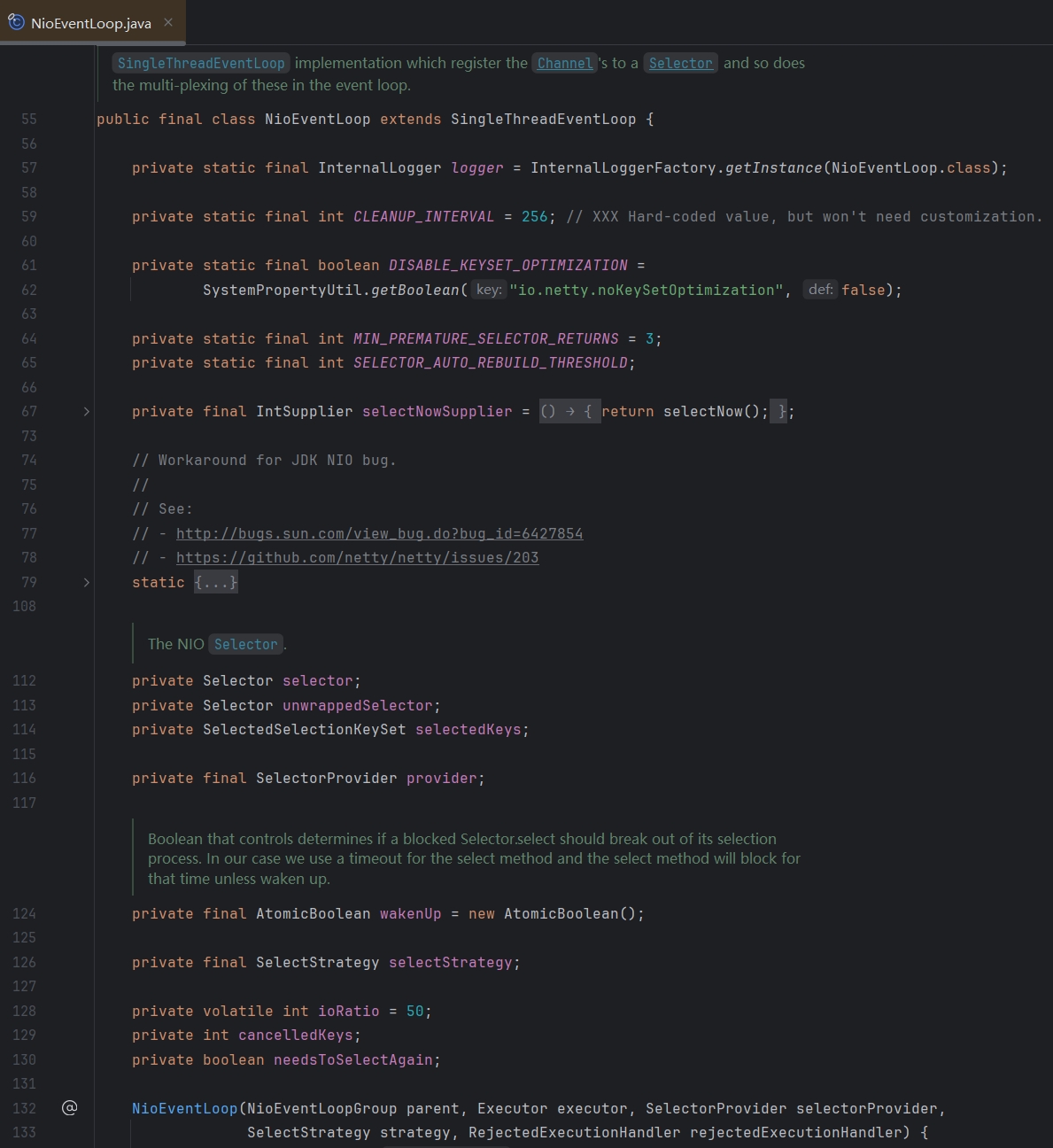Click the 'key:' parameter hint inlay

click(x=489, y=290)
